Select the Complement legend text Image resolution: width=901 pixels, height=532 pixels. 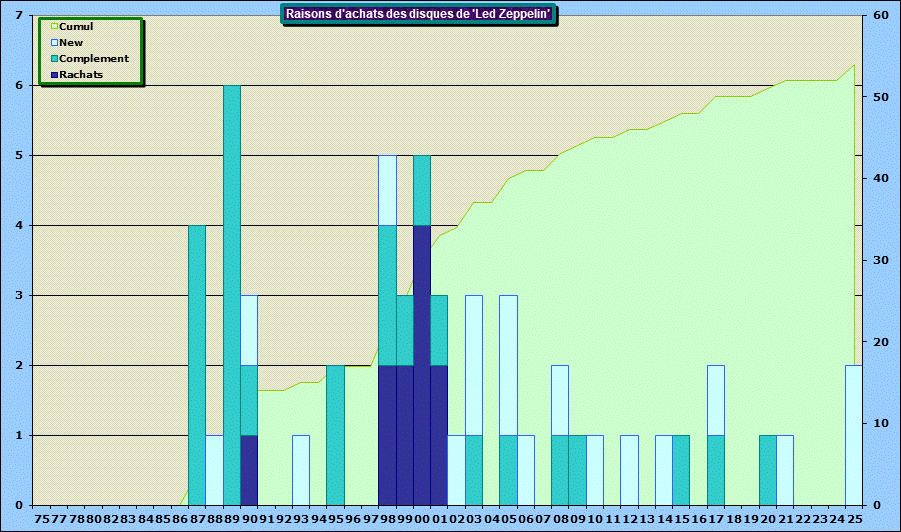pos(93,59)
